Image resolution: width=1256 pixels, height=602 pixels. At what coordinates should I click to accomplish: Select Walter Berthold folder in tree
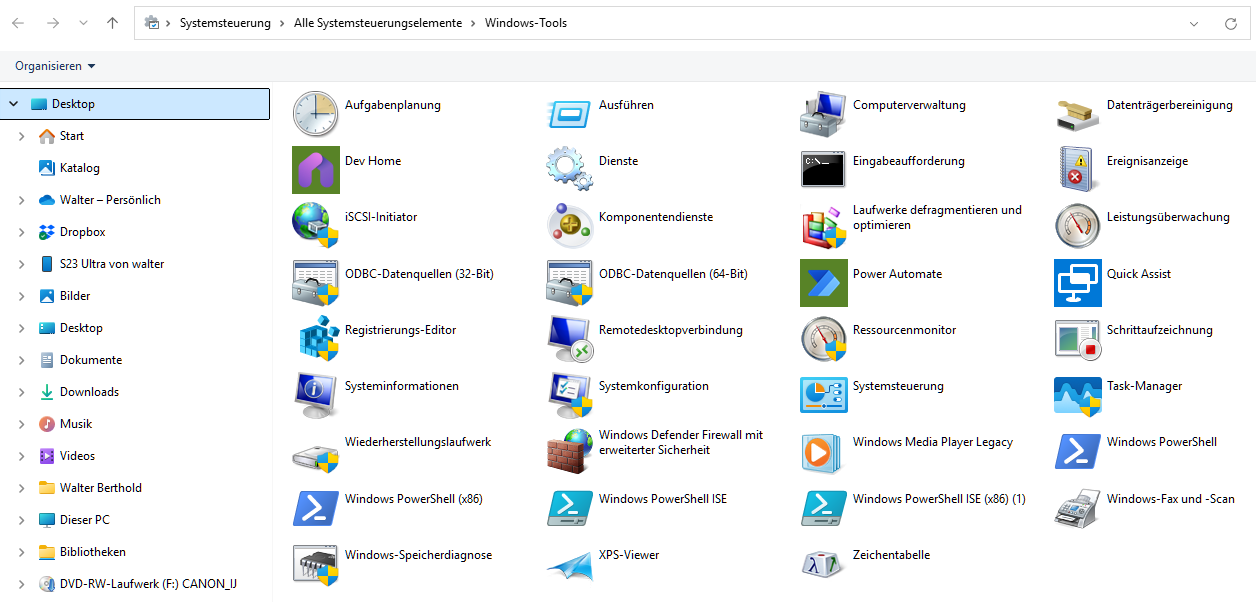tap(101, 488)
